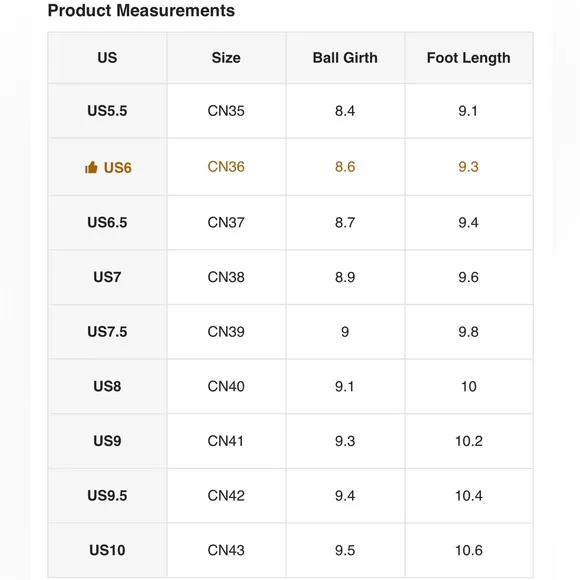Click the US6.5 row label
Viewport: 580px width, 580px height.
(x=107, y=223)
